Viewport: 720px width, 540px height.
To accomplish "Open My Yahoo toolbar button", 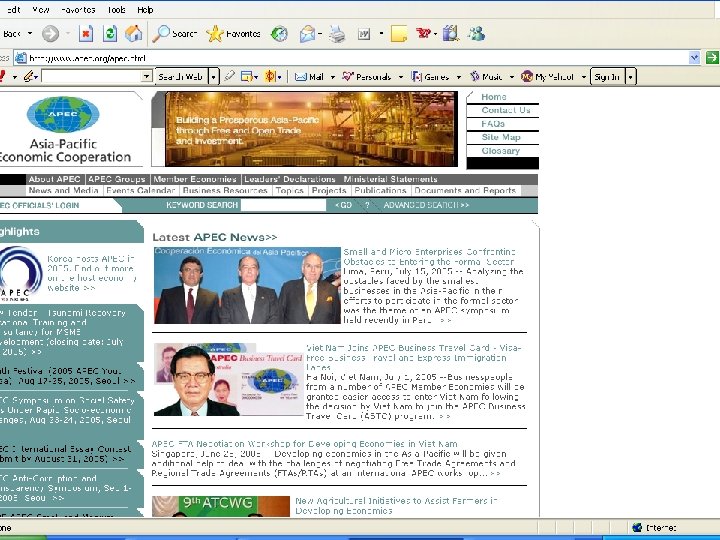I will (547, 77).
